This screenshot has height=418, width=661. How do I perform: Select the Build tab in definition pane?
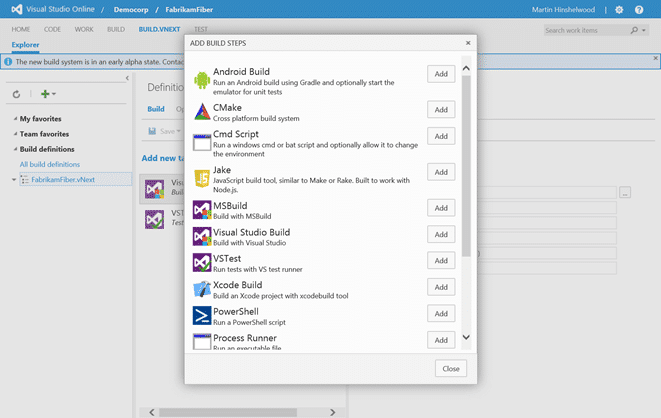click(x=156, y=109)
